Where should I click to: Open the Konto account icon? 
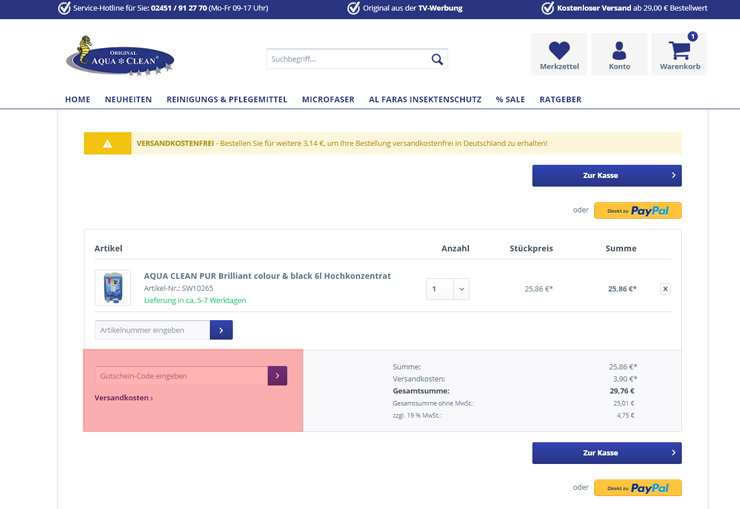tap(619, 54)
